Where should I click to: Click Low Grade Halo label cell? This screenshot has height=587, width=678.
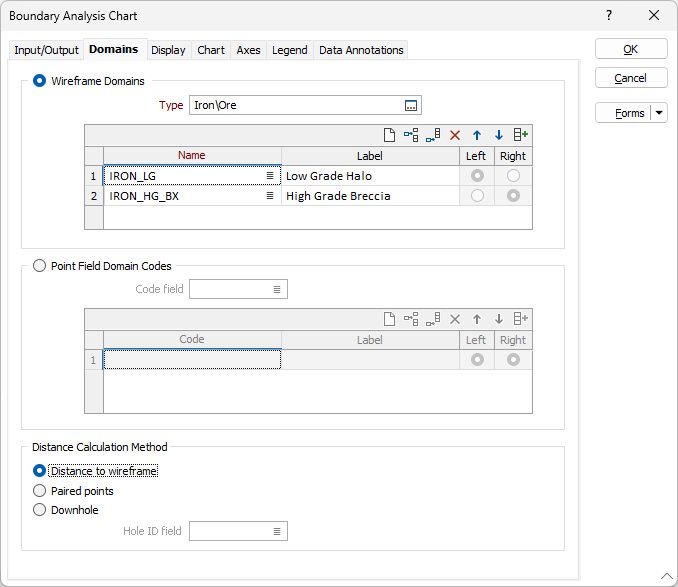370,176
